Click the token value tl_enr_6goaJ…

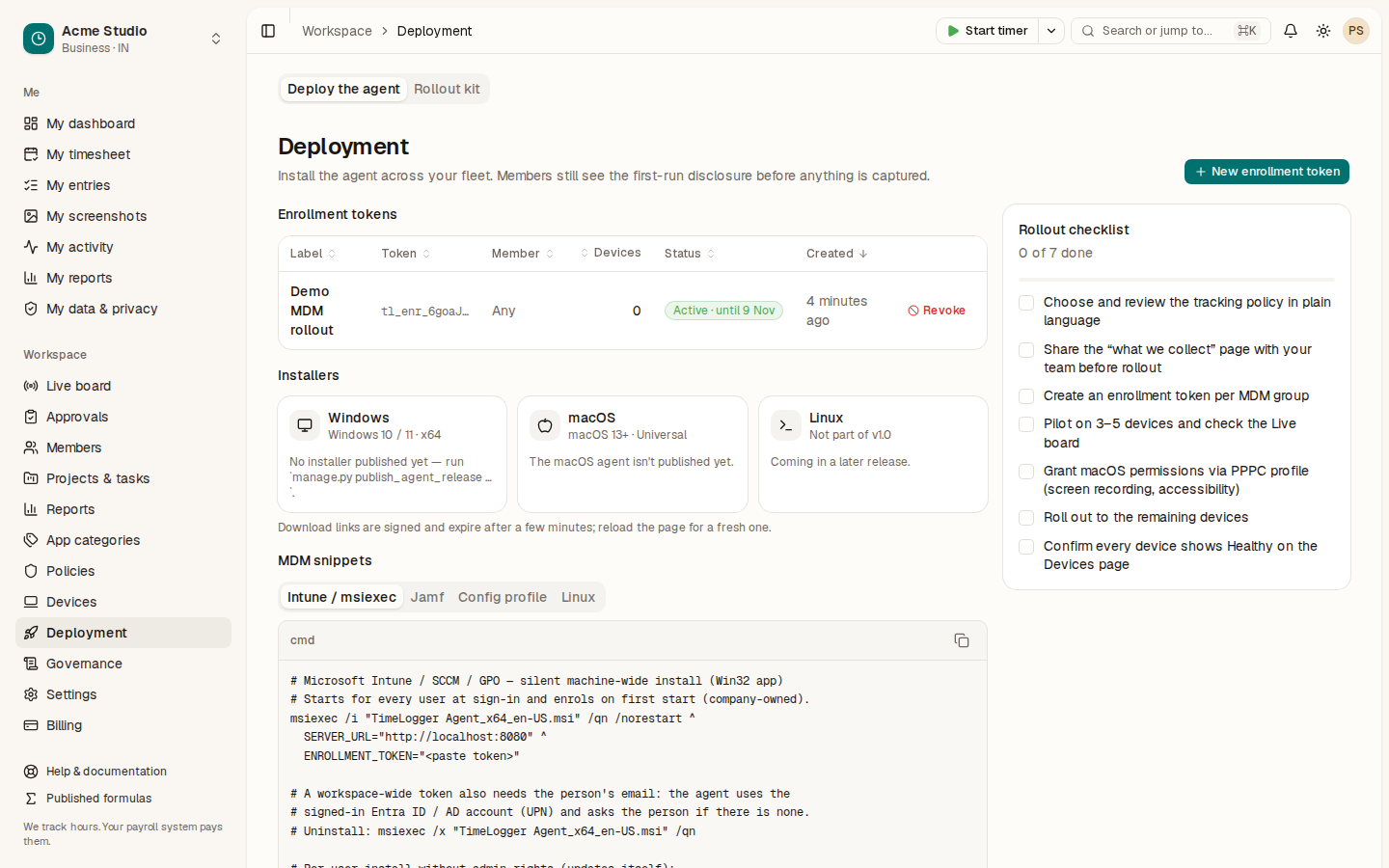[425, 311]
